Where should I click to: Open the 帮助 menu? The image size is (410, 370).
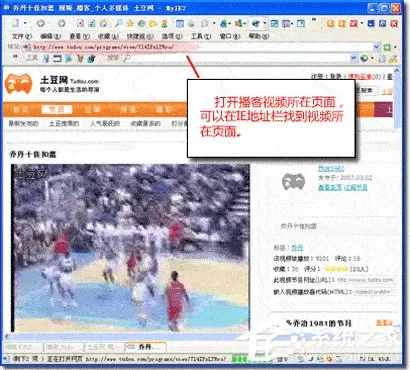click(259, 36)
